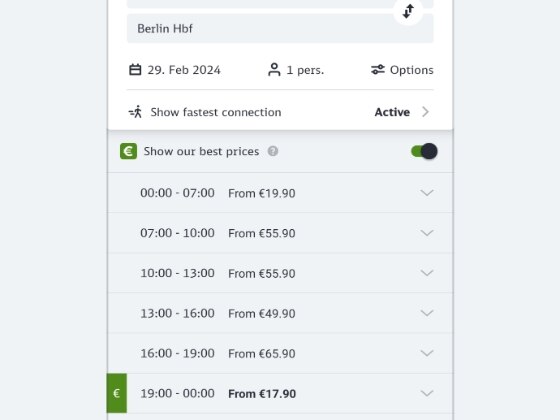
Task: Select From €55.90 in 10:00 - 13:00 row
Action: tap(262, 274)
